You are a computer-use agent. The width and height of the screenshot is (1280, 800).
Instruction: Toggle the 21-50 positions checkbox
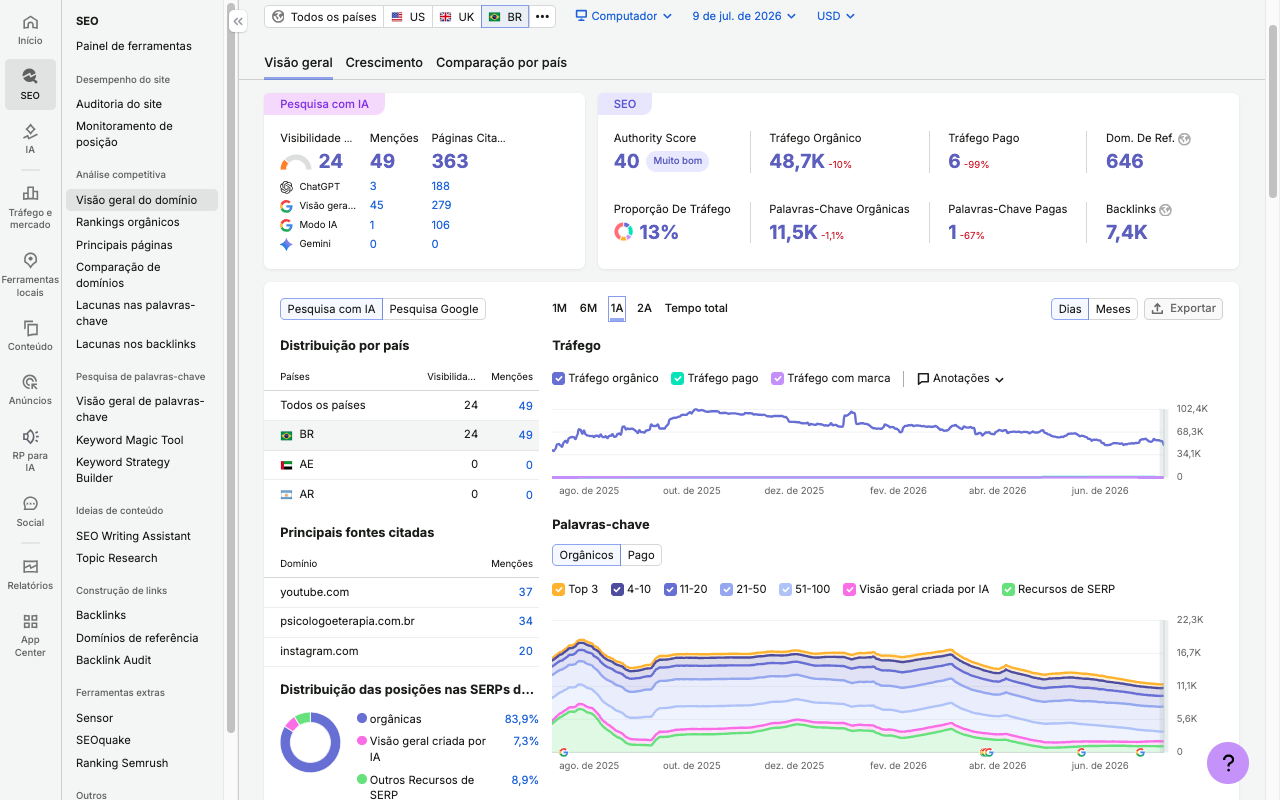[726, 590]
